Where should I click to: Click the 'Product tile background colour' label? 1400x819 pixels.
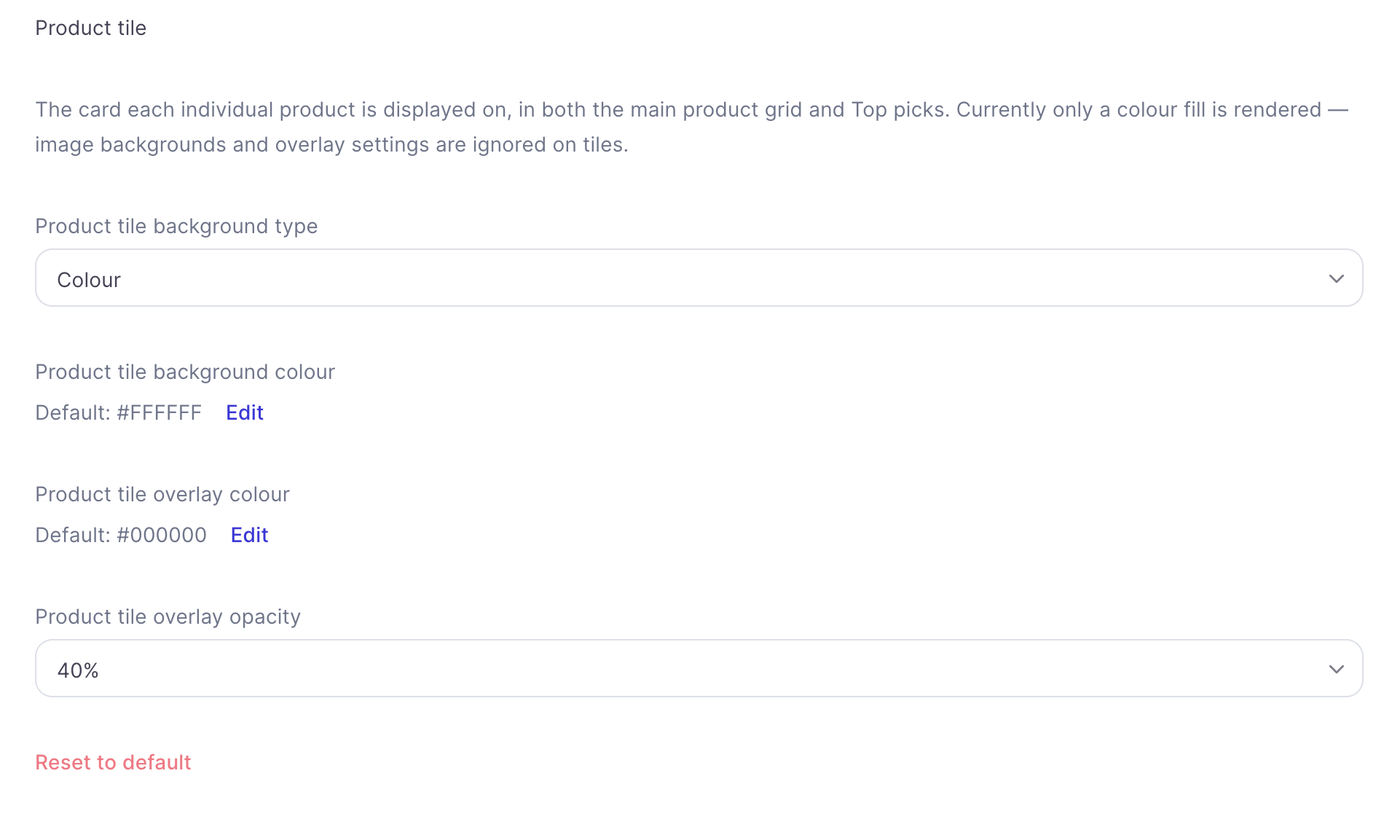coord(185,372)
